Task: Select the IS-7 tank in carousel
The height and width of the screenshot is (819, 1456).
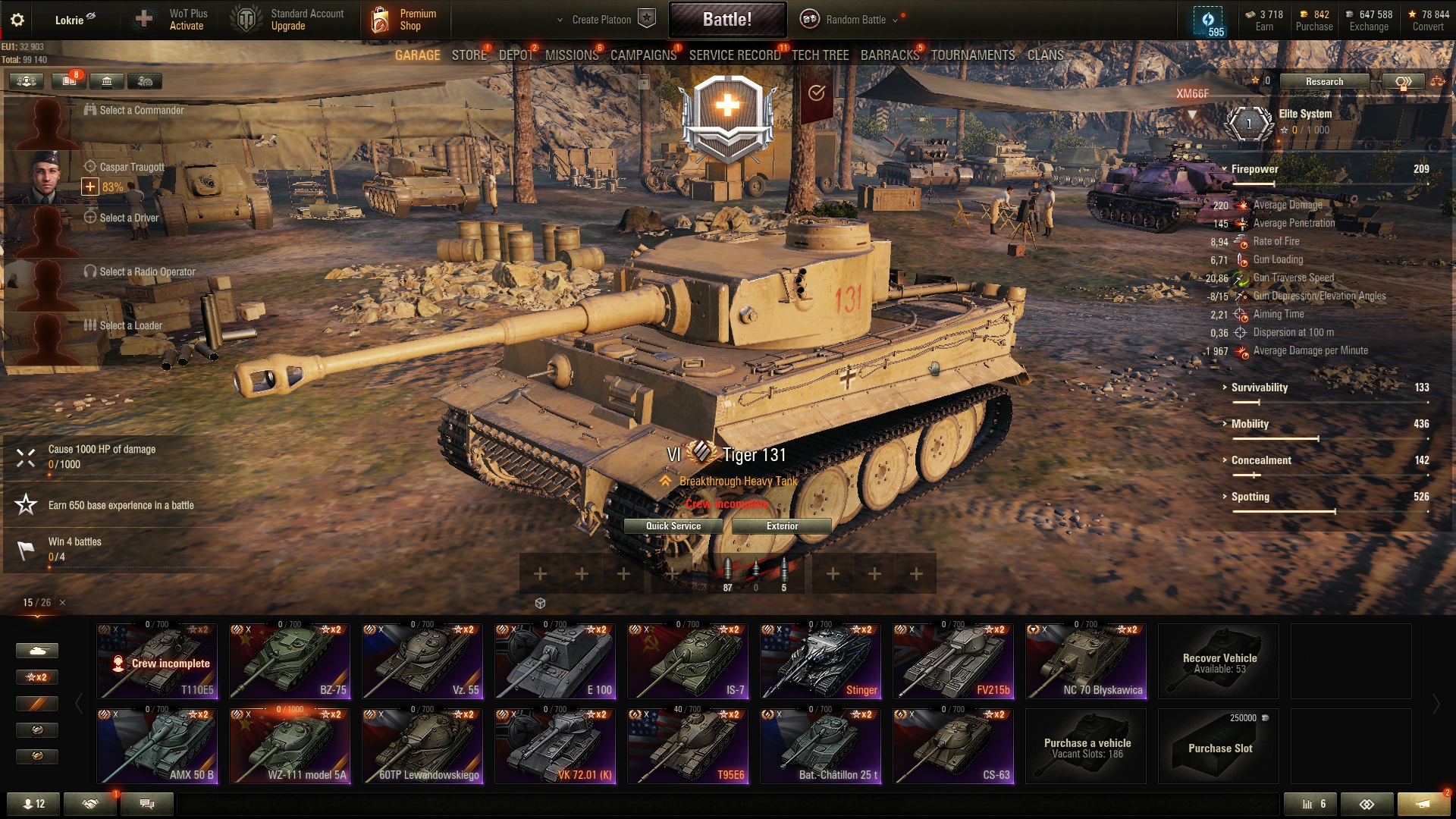Action: 688,661
